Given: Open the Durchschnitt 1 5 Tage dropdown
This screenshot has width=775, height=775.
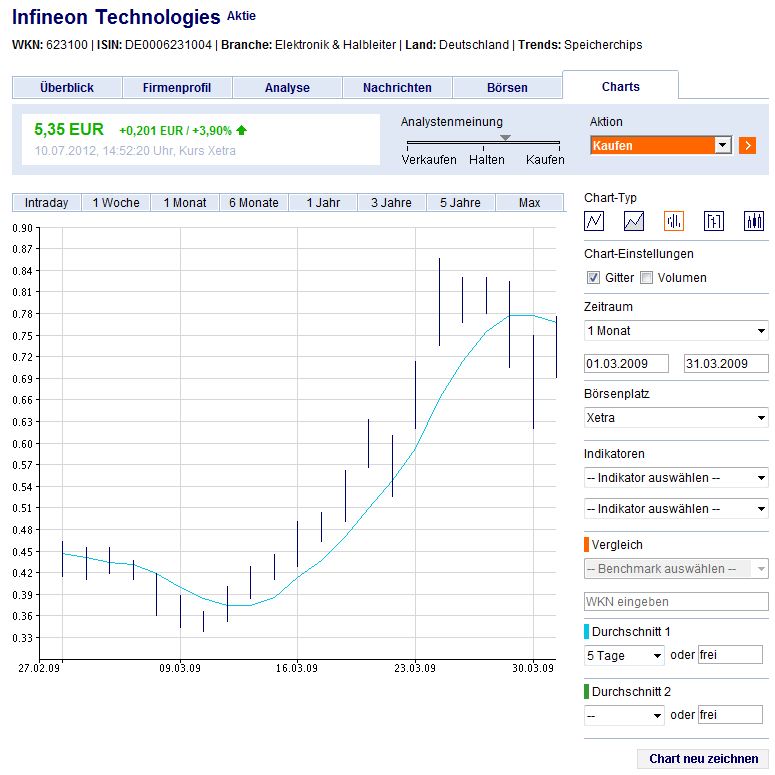Looking at the screenshot, I should click(624, 655).
